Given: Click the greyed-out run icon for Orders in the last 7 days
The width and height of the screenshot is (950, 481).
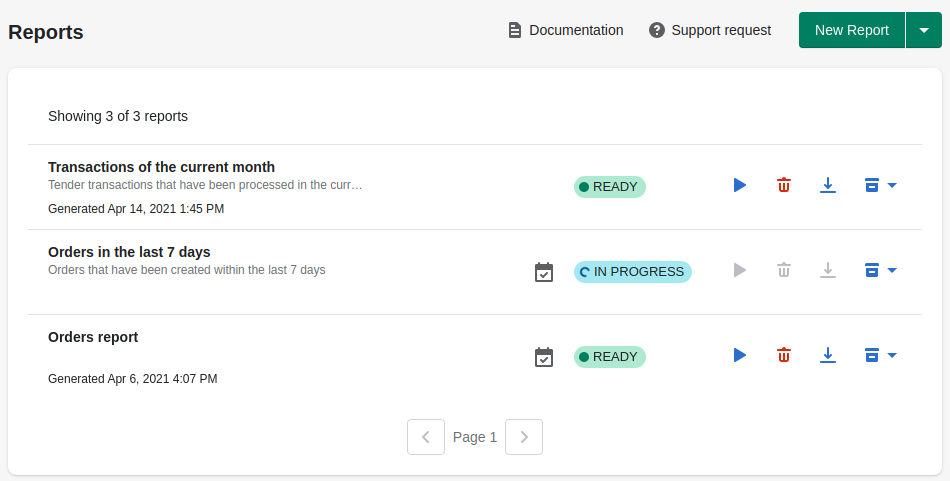Looking at the screenshot, I should click(740, 270).
